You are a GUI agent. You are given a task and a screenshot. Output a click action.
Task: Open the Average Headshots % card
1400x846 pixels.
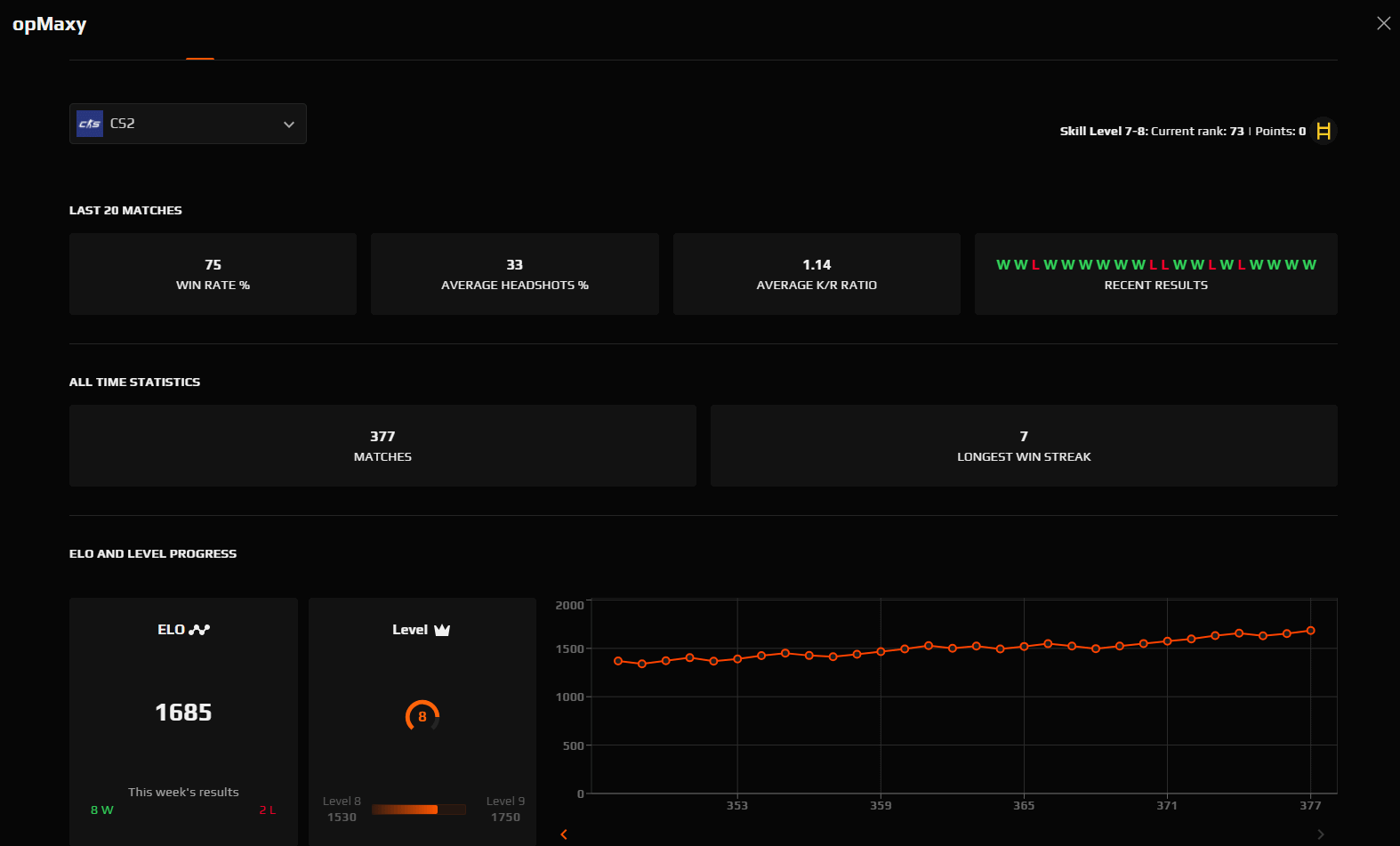pyautogui.click(x=515, y=274)
